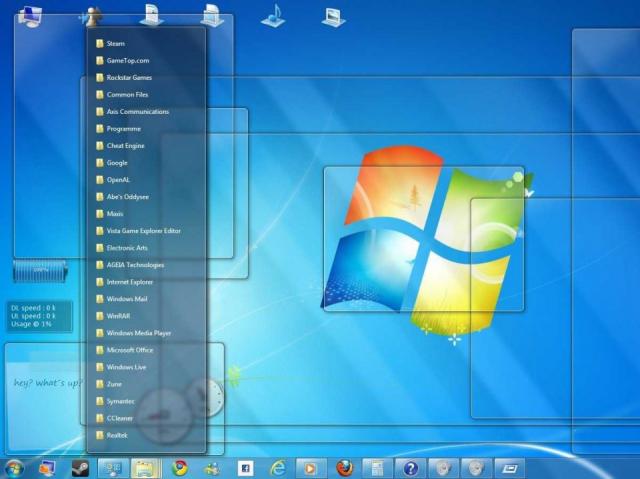640x479 pixels.
Task: Open the blue question mark Help icon
Action: click(x=411, y=468)
